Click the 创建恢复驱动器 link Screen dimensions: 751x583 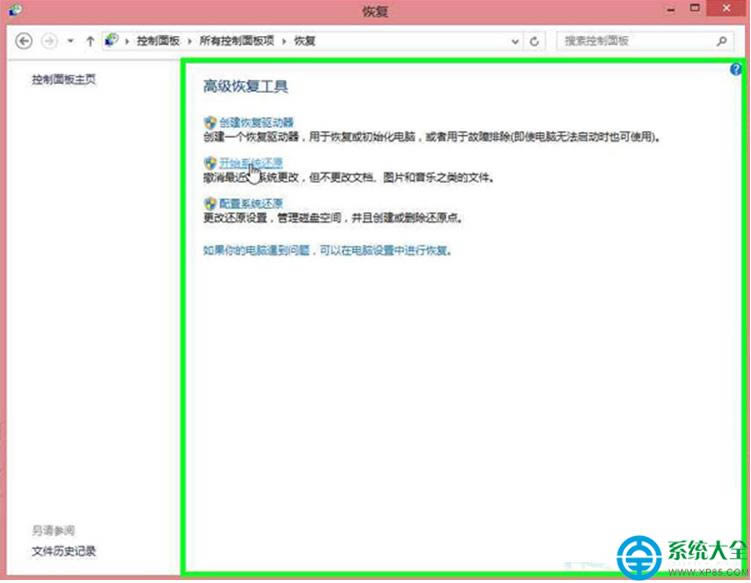pyautogui.click(x=256, y=123)
